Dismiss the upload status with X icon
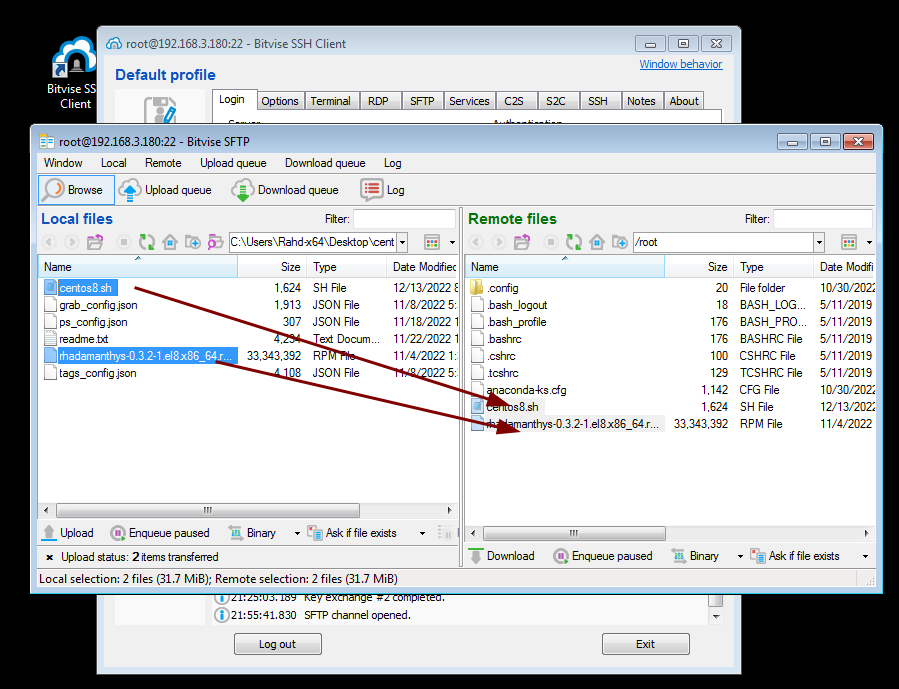The image size is (899, 689). [x=49, y=557]
